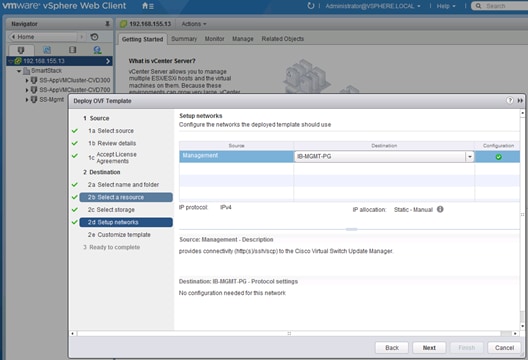This screenshot has width=528, height=360.
Task: Click the IPv4 protocol value
Action: (226, 207)
